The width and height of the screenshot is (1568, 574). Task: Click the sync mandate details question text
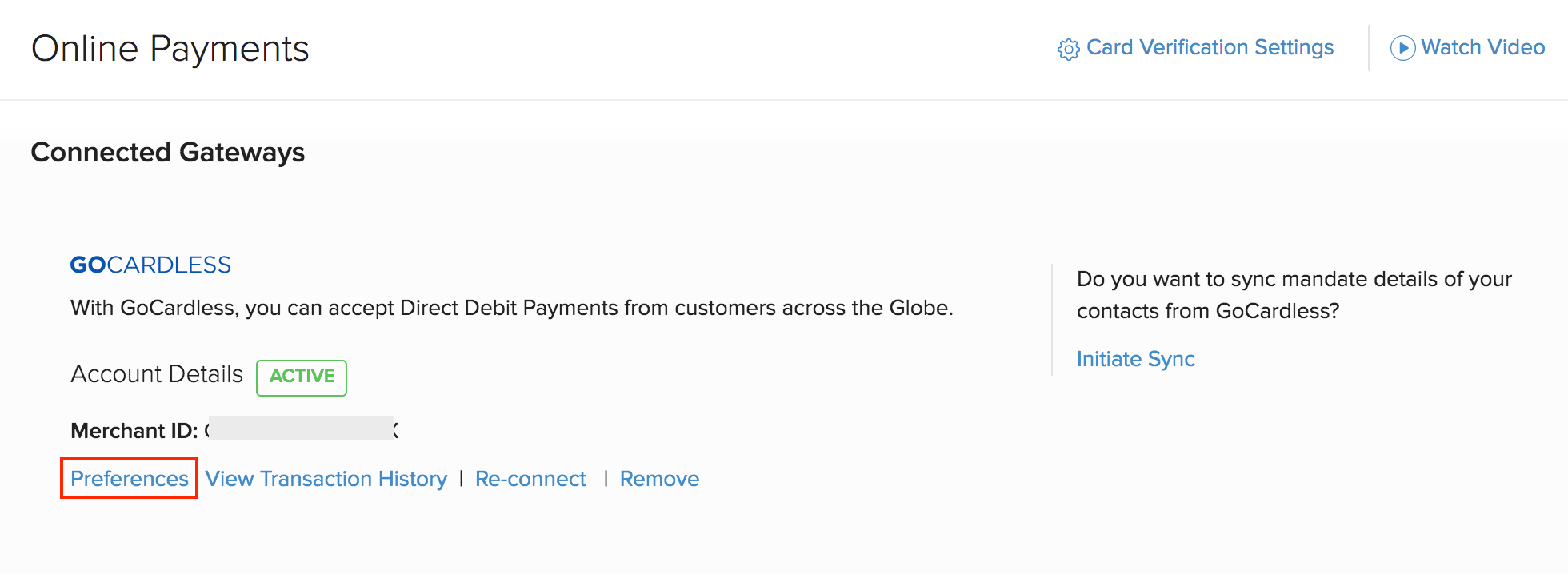1294,294
